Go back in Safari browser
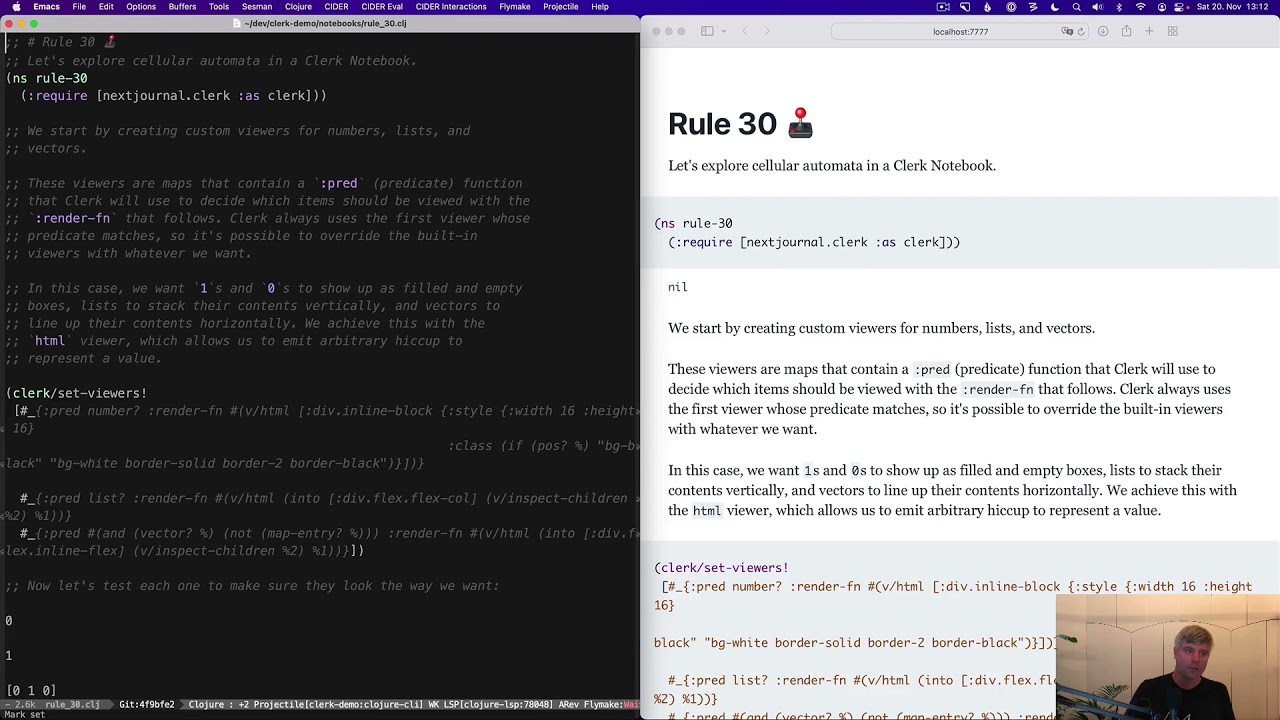The width and height of the screenshot is (1280, 720). point(745,32)
